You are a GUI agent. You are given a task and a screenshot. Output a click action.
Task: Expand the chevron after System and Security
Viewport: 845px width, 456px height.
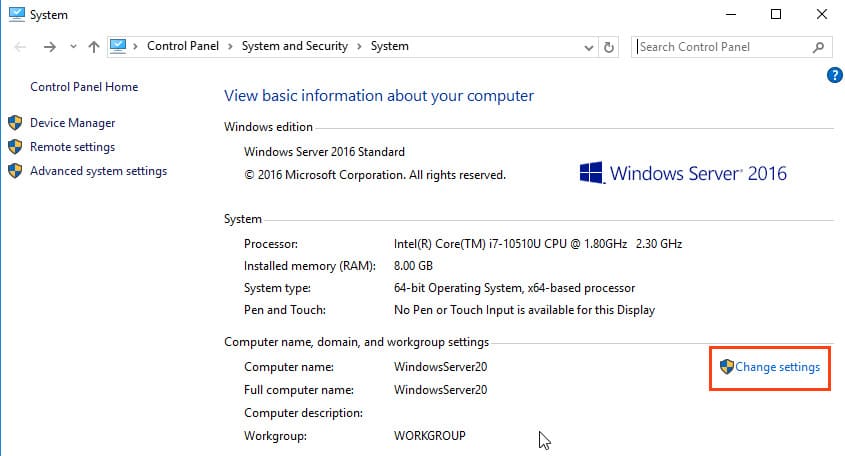click(360, 46)
